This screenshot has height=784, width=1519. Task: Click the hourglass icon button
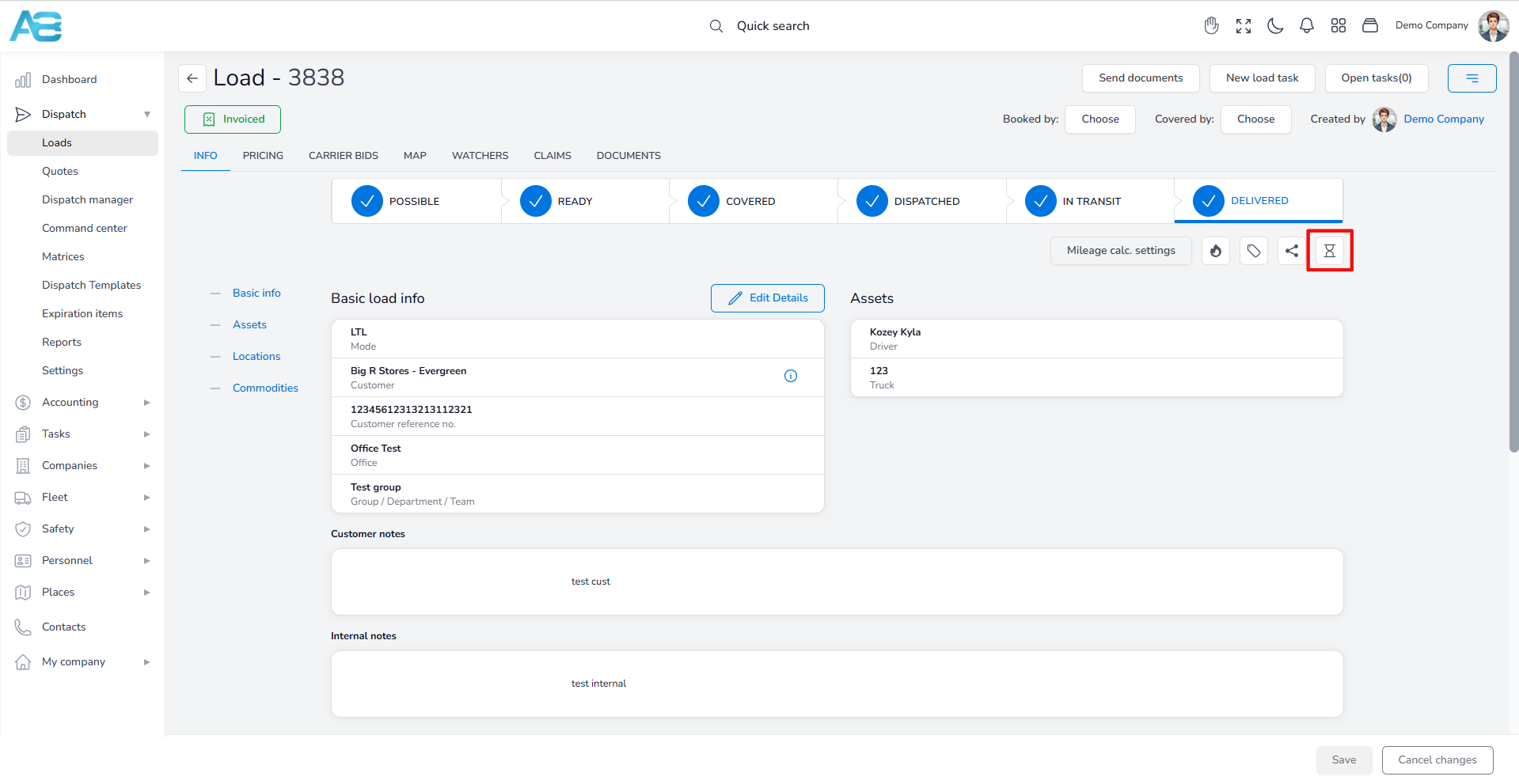click(x=1329, y=251)
